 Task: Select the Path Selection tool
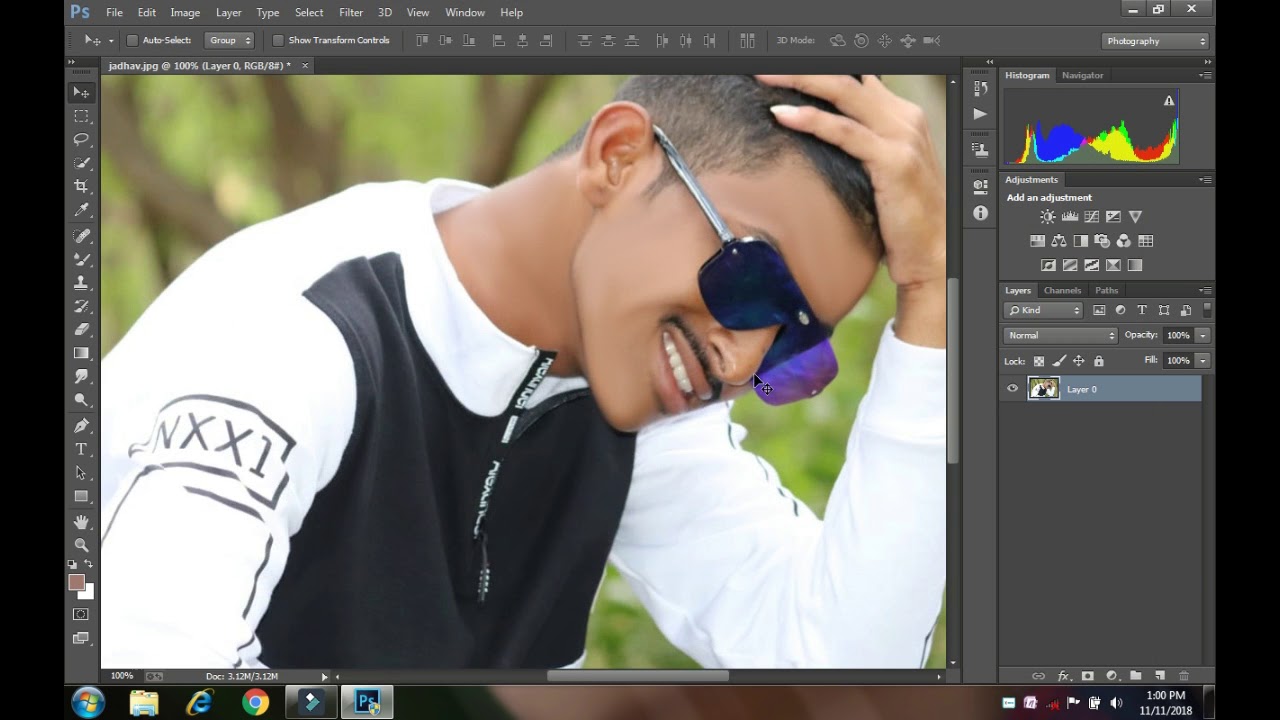coord(81,473)
